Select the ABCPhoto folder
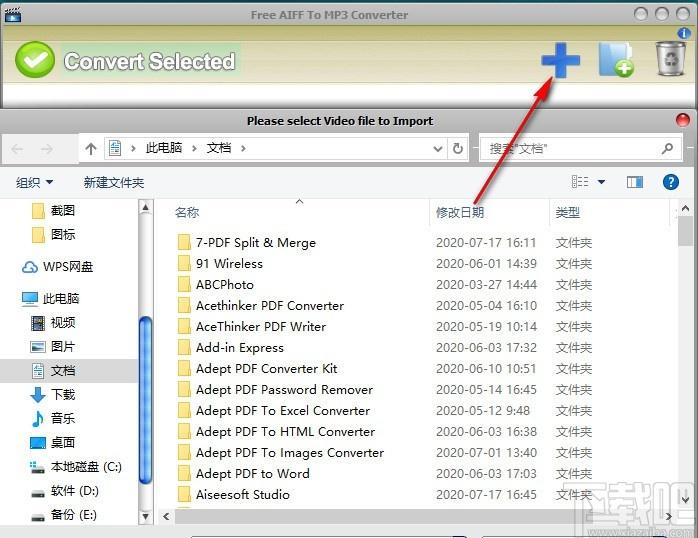The width and height of the screenshot is (698, 538). 225,284
